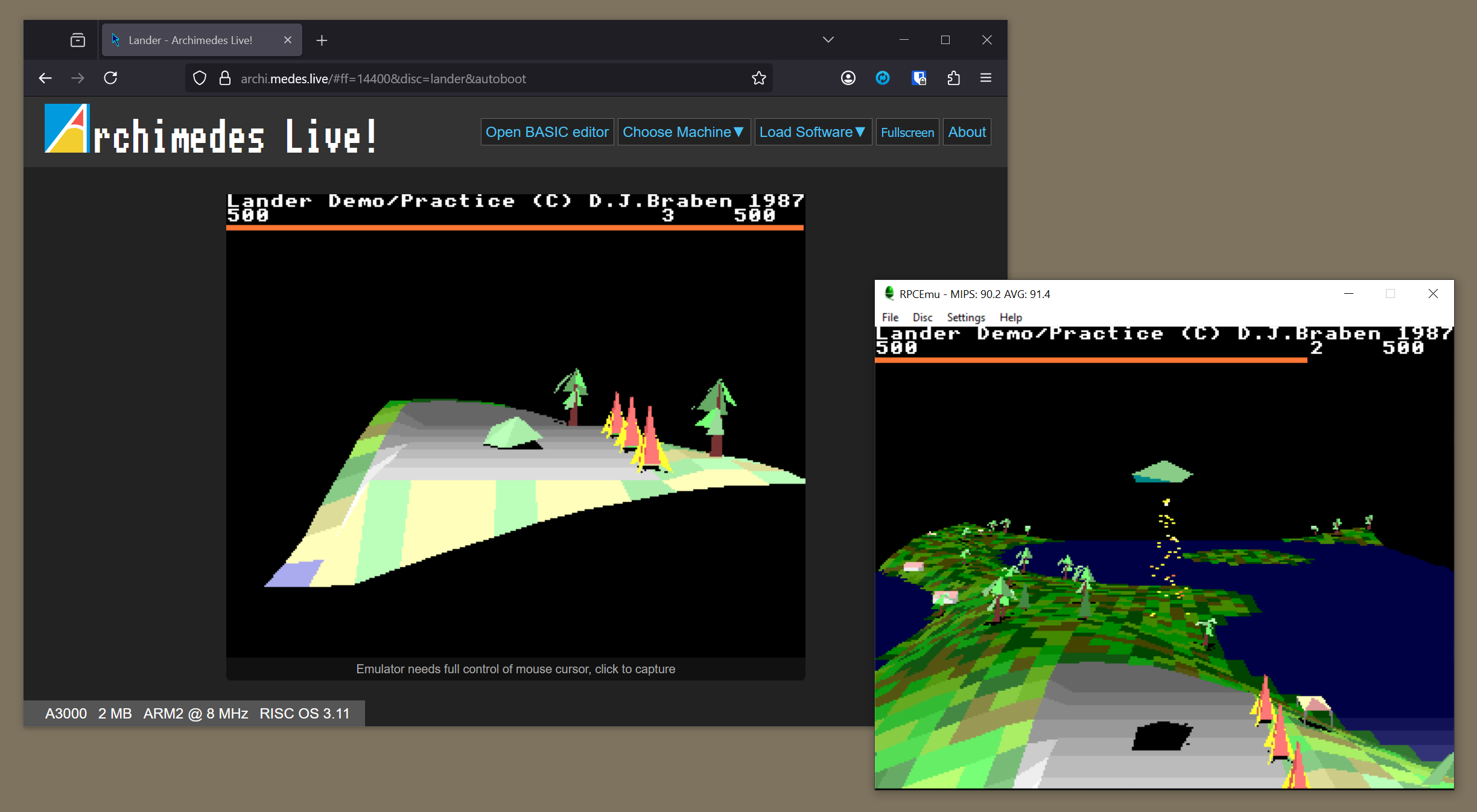Open the Disc menu in RPCEmu
This screenshot has width=1477, height=812.
click(x=923, y=317)
